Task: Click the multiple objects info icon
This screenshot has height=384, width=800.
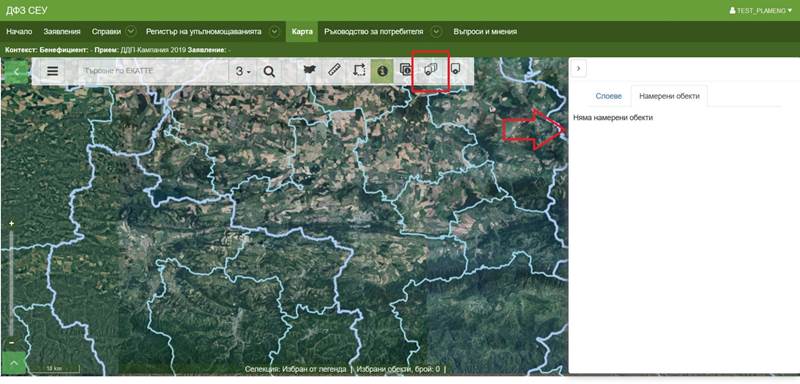Action: coord(406,71)
